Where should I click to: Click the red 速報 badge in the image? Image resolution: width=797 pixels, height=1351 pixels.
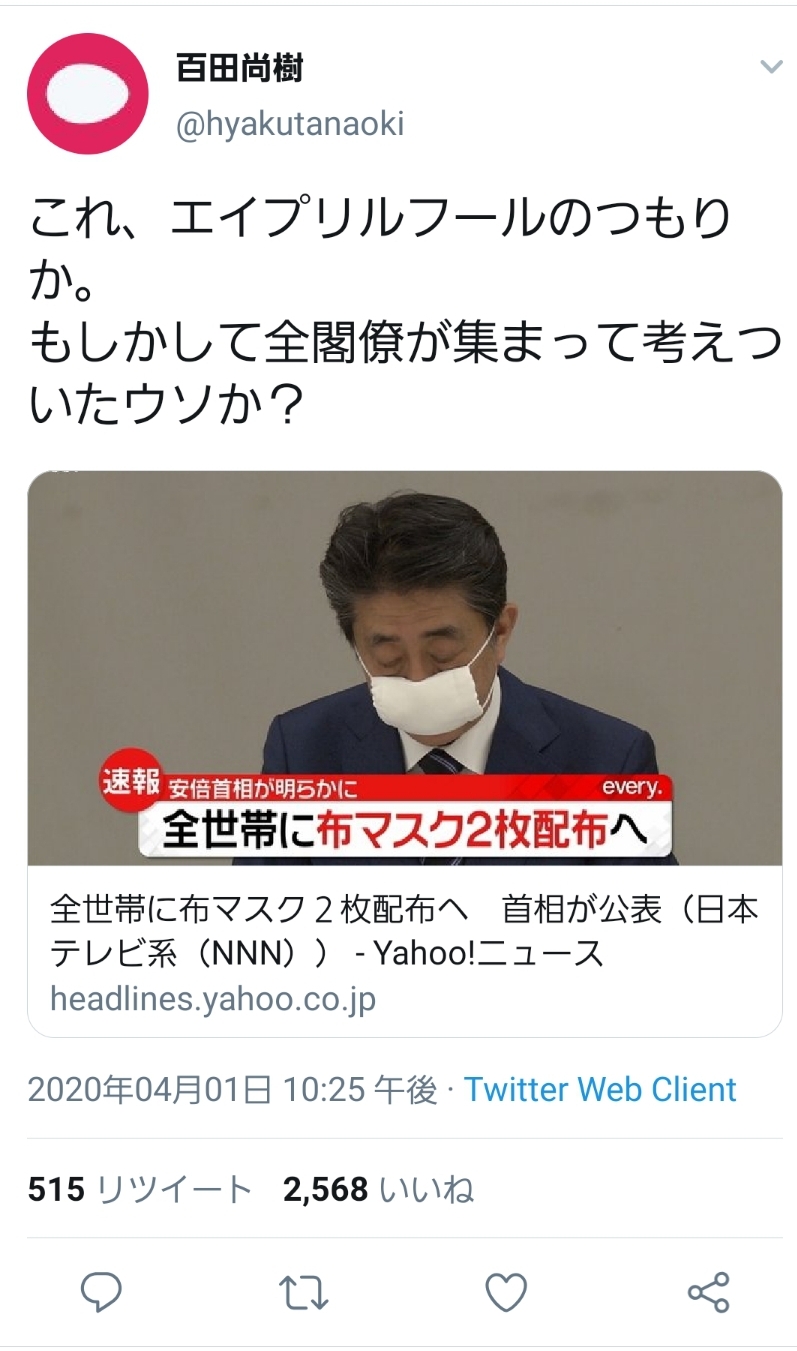pos(129,783)
